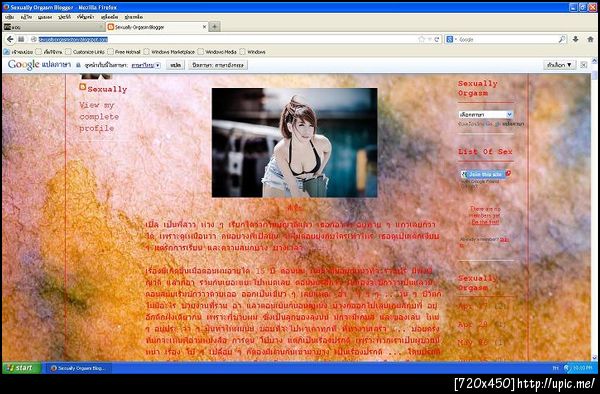Go to the home page icon
The height and width of the screenshot is (394, 600).
click(590, 39)
